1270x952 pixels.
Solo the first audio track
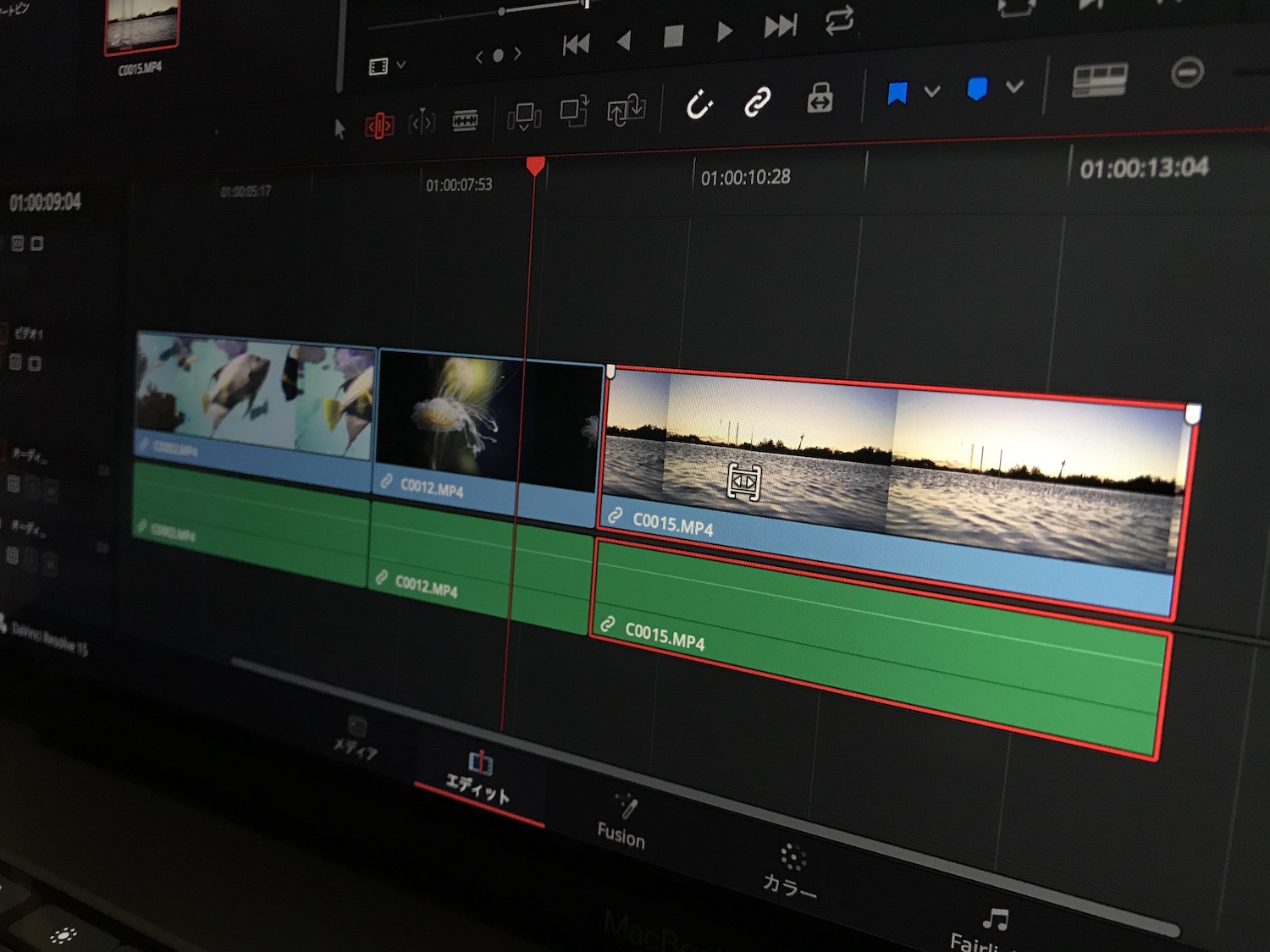tap(33, 487)
